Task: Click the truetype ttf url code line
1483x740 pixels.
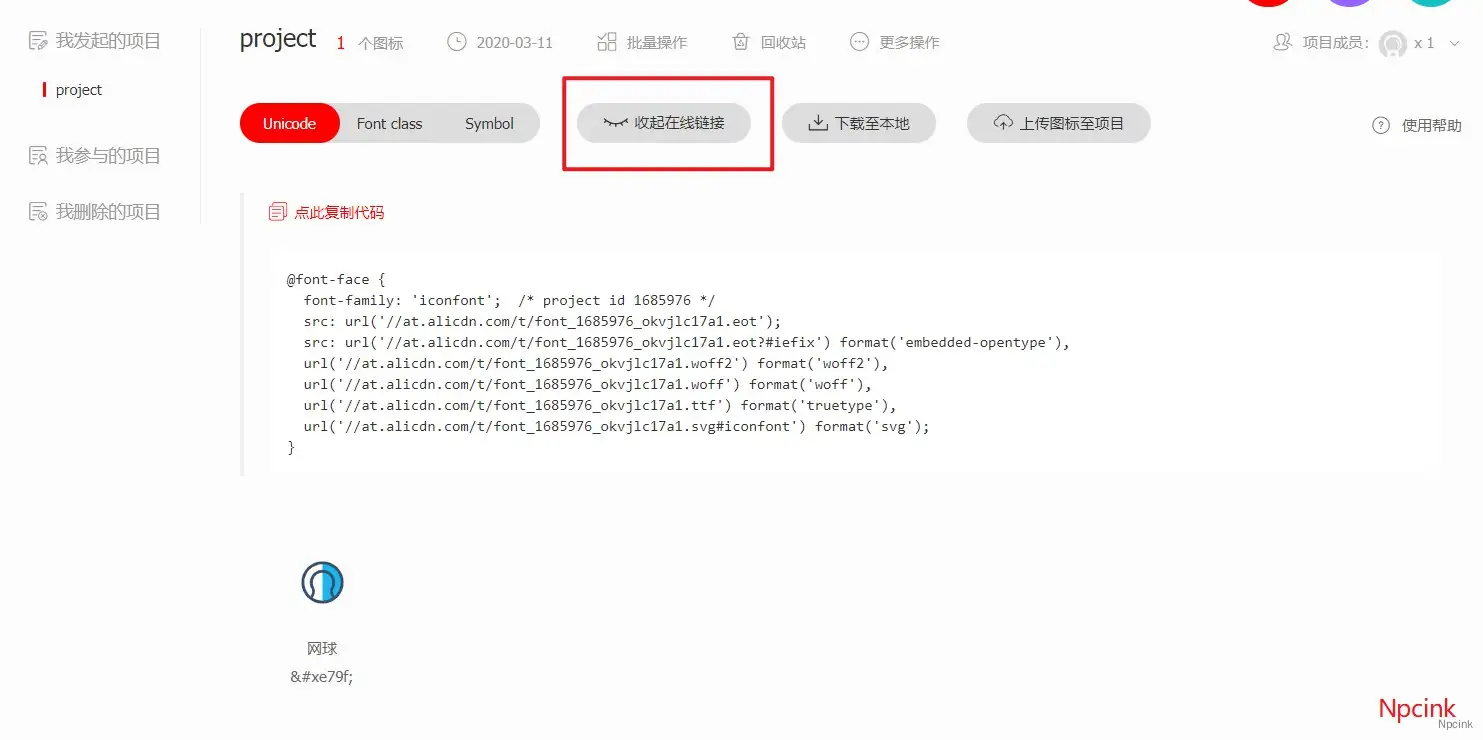Action: [x=601, y=405]
